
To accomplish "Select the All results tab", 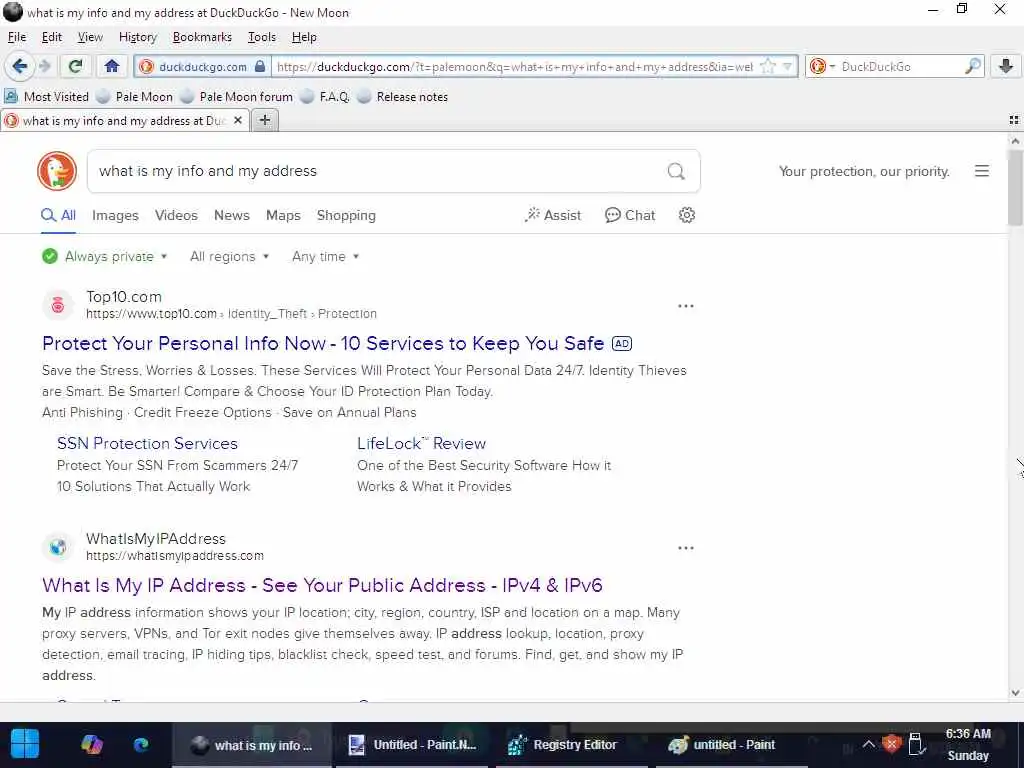I will [x=59, y=215].
